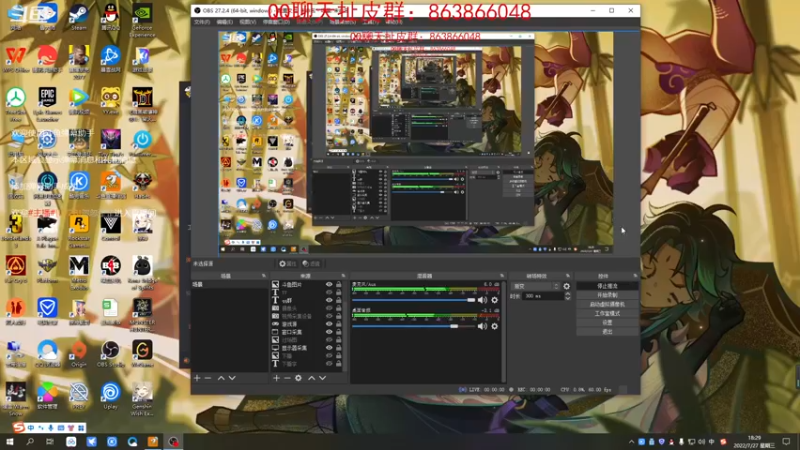Open taskbar search
This screenshot has height=450, width=800.
[x=30, y=441]
